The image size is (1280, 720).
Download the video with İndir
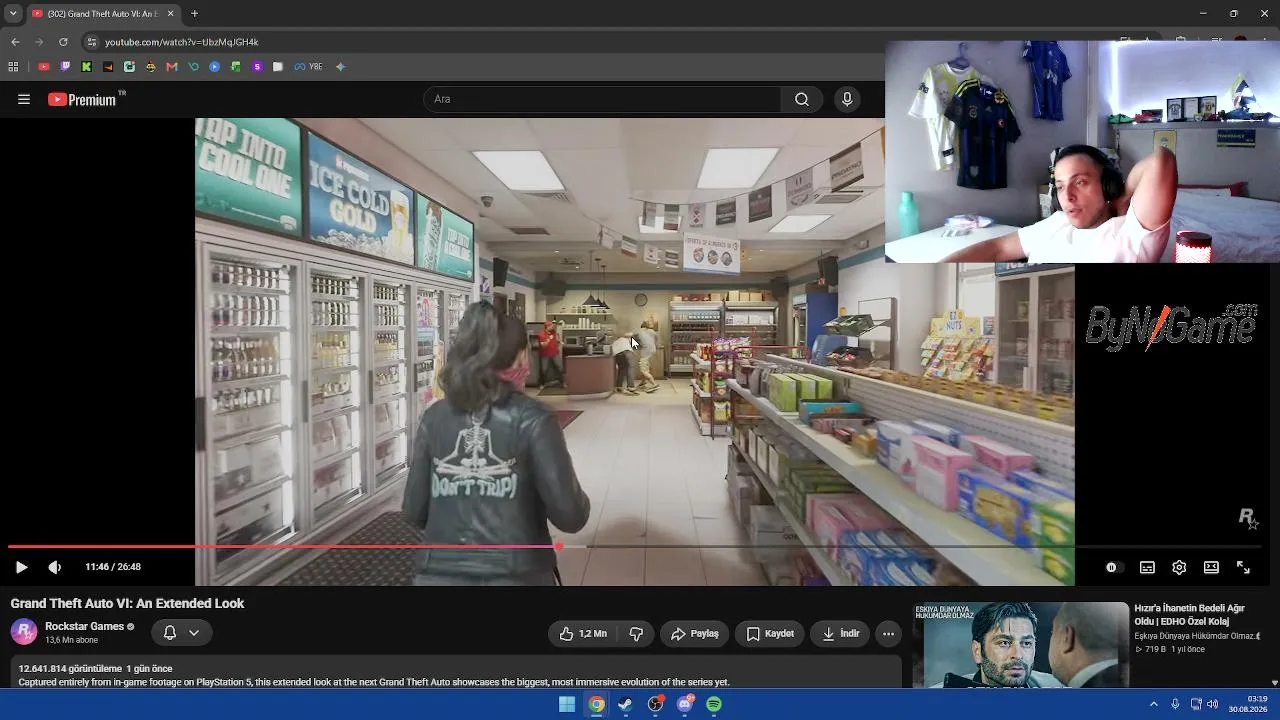click(841, 633)
